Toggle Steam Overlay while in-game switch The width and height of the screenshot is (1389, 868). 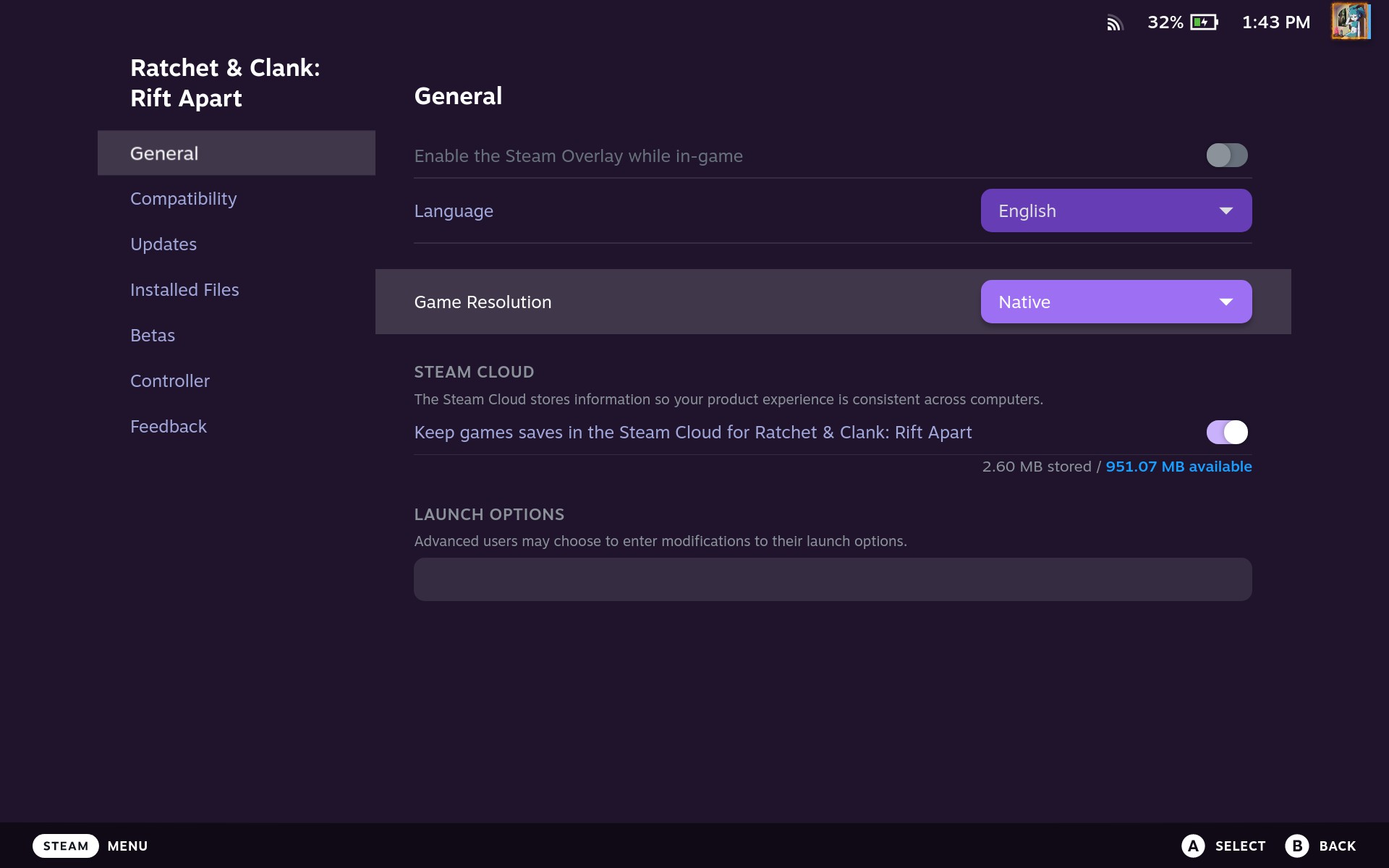[x=1226, y=155]
